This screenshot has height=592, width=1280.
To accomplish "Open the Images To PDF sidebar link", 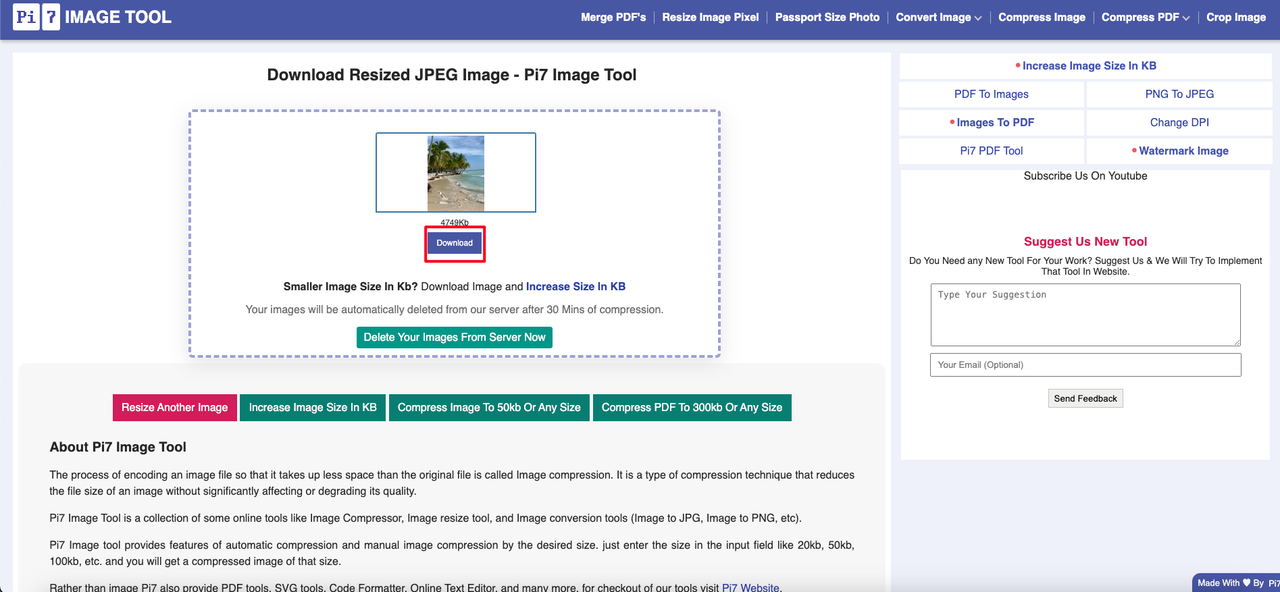I will (992, 122).
